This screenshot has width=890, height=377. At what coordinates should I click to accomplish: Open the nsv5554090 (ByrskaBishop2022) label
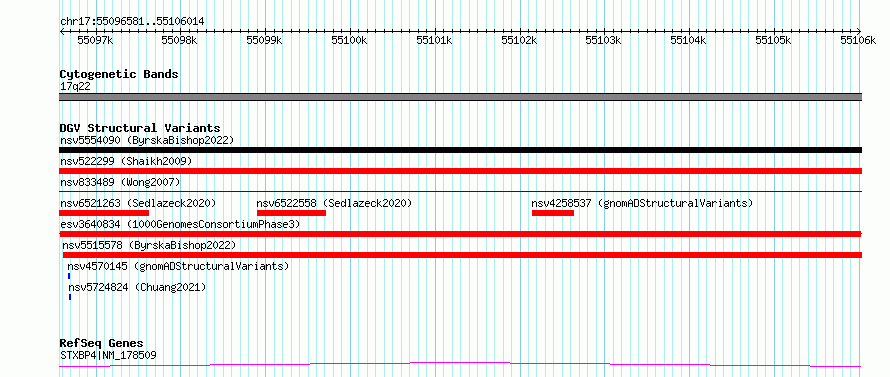[147, 140]
